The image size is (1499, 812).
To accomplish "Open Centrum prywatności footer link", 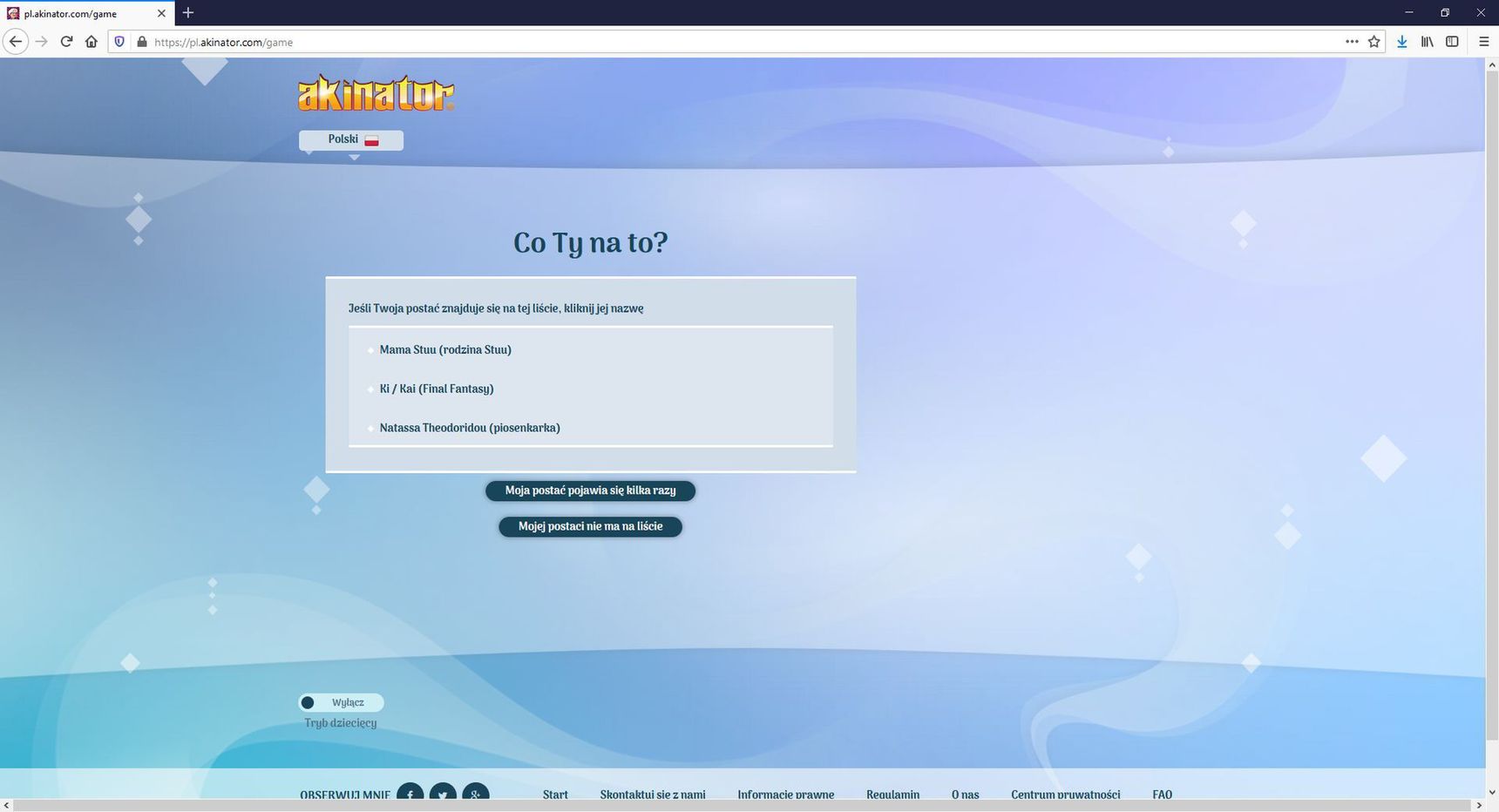I will (x=1066, y=795).
